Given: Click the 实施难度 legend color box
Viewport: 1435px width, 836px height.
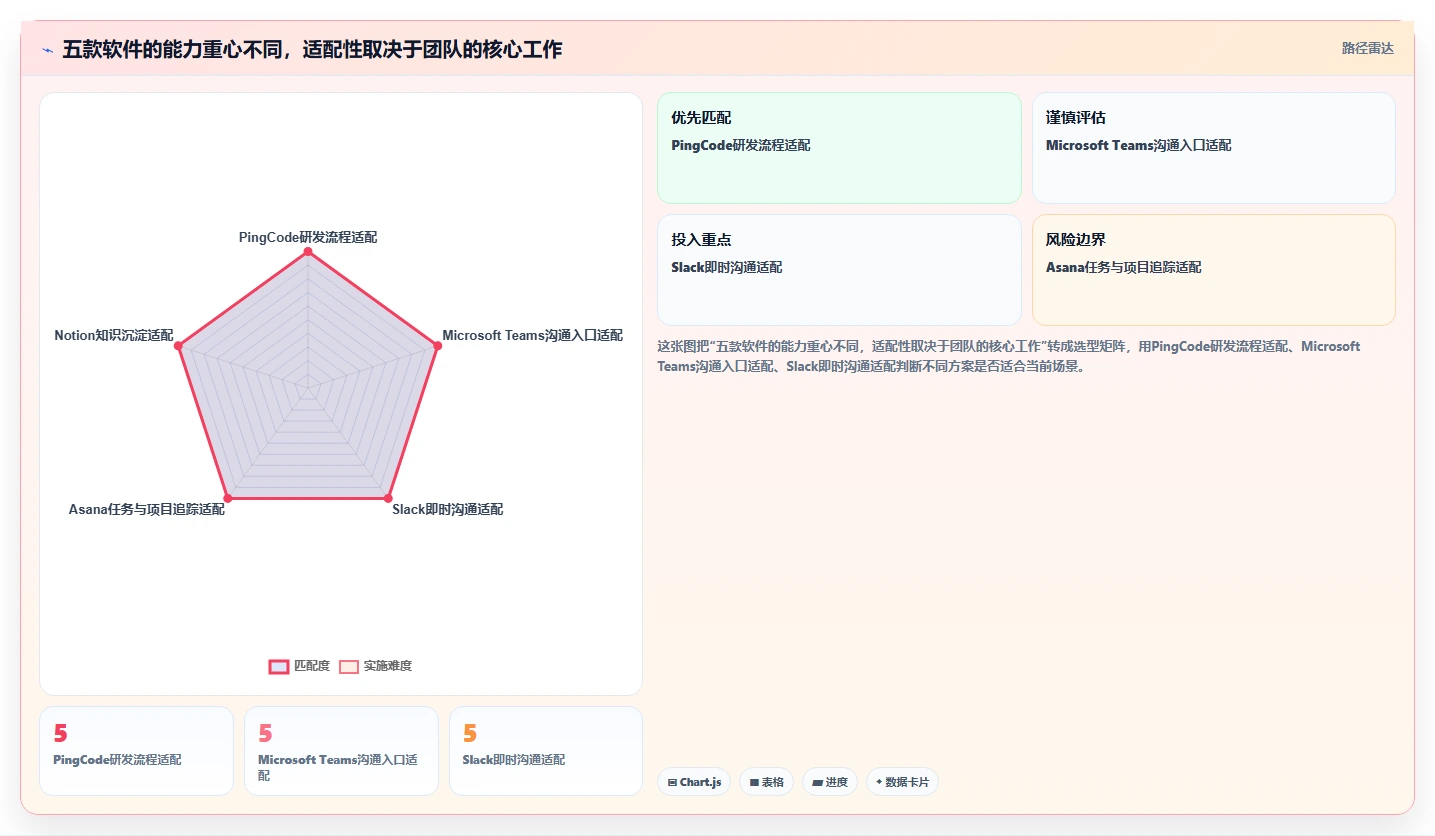Looking at the screenshot, I should (349, 666).
